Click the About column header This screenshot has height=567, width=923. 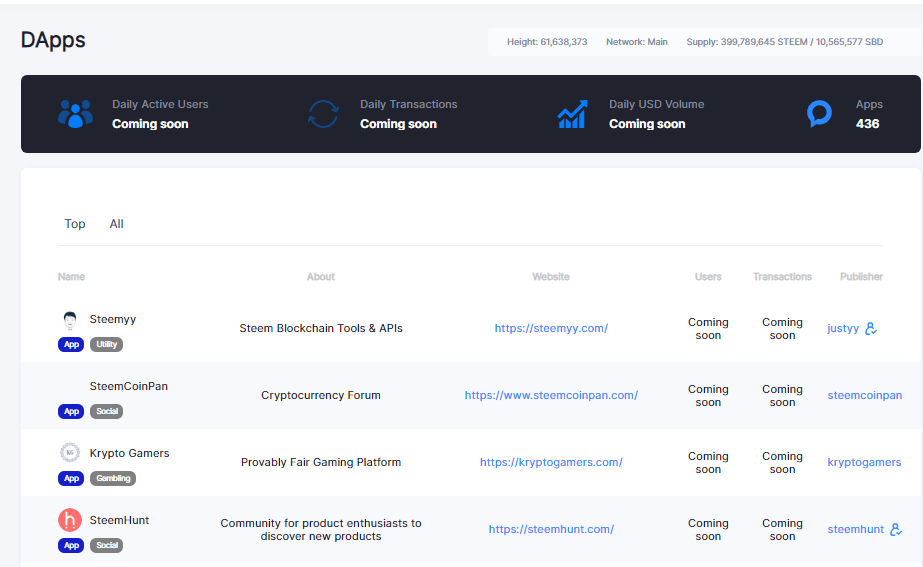point(321,277)
